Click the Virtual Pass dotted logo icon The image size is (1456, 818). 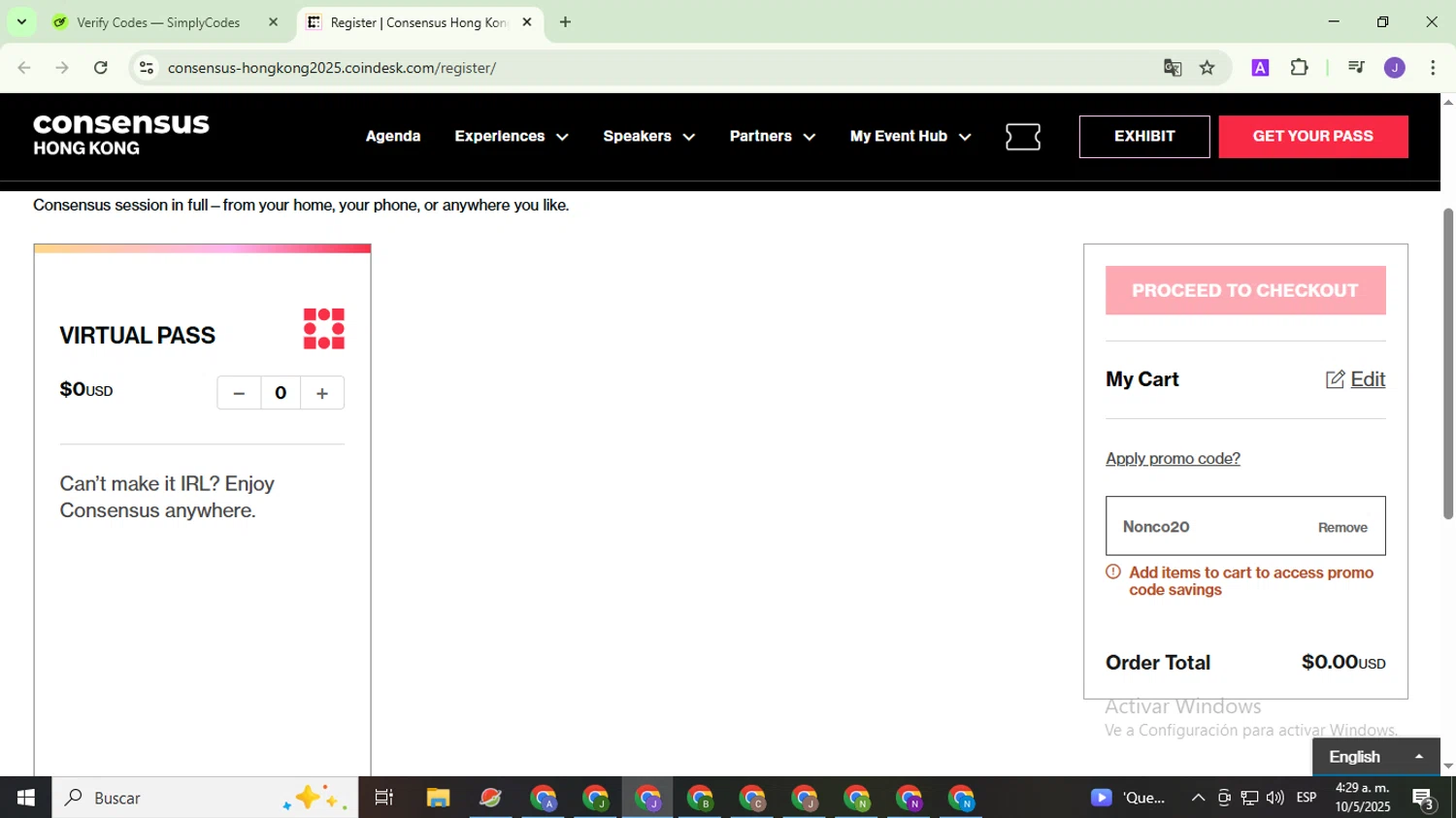pyautogui.click(x=324, y=329)
